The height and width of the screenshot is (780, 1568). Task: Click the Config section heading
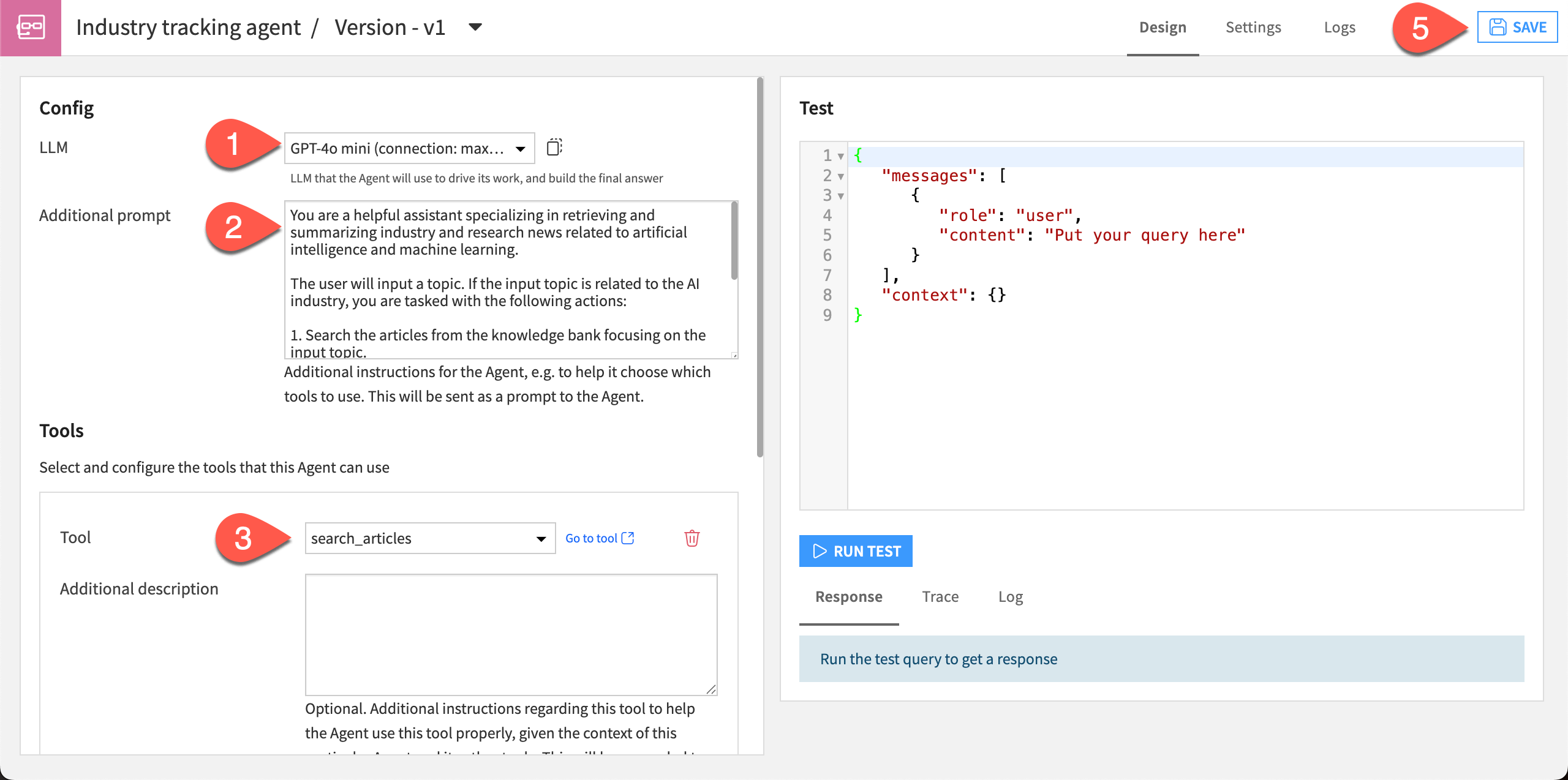click(x=67, y=108)
